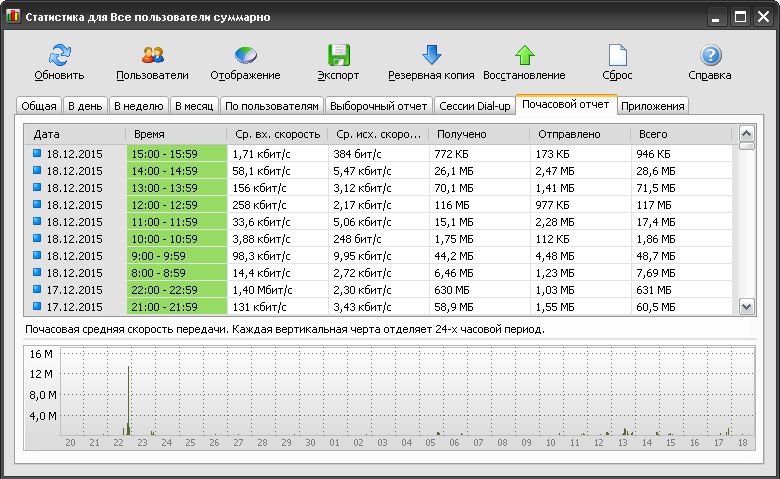This screenshot has width=780, height=479.
Task: Click blue marker of 17.12.2015 22:00 row
Action: coord(37,289)
